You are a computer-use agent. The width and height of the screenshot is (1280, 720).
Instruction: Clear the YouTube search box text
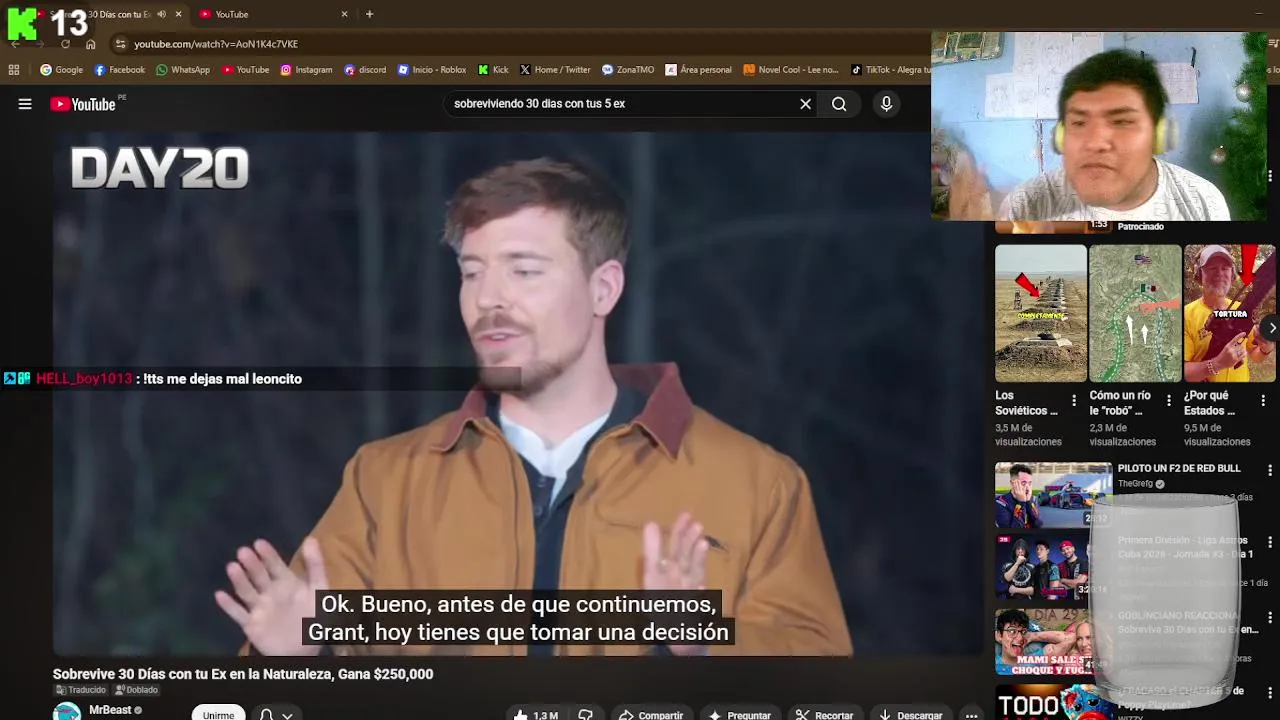tap(805, 104)
